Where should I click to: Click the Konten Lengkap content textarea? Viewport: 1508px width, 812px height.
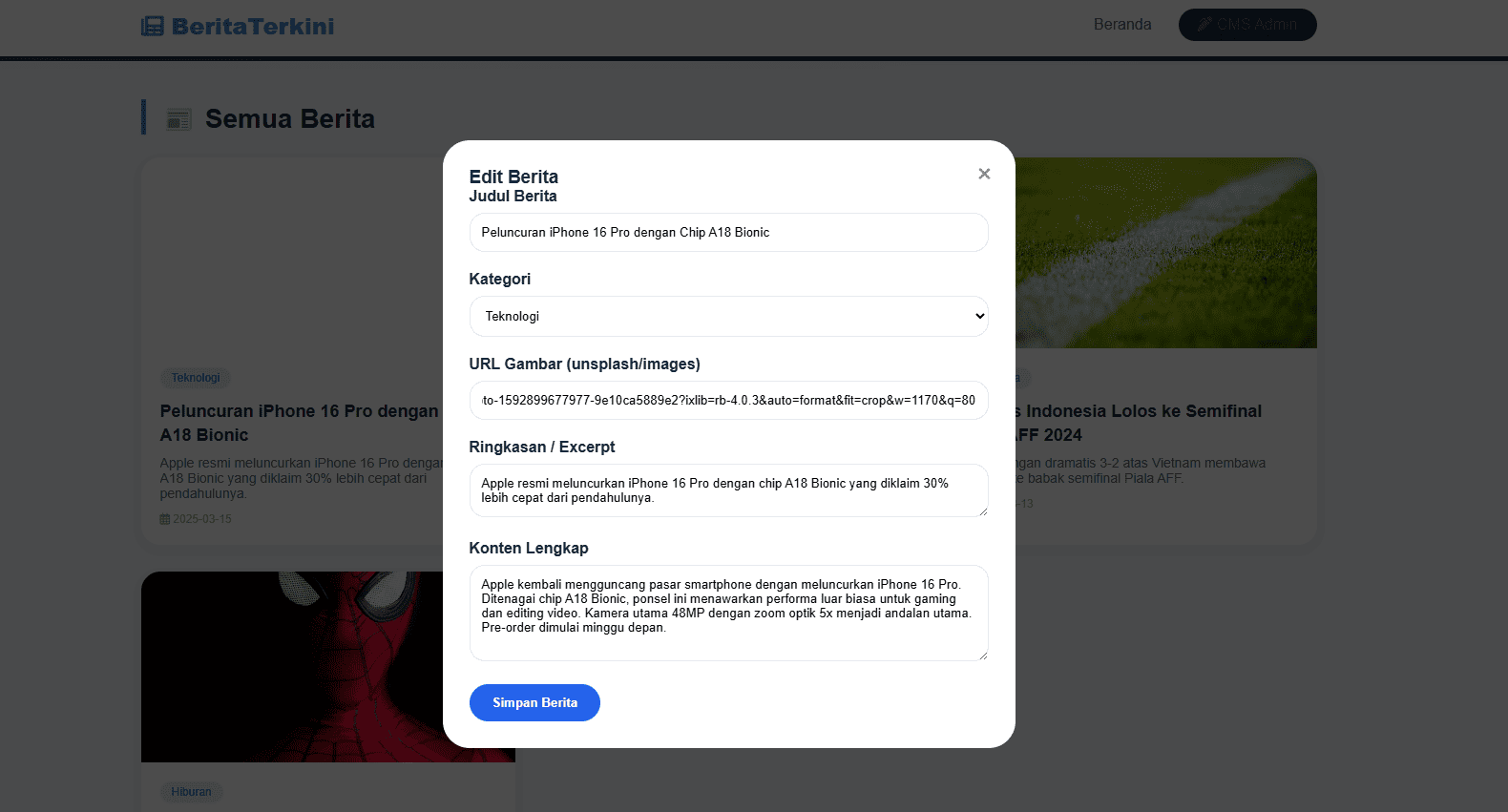coord(728,613)
